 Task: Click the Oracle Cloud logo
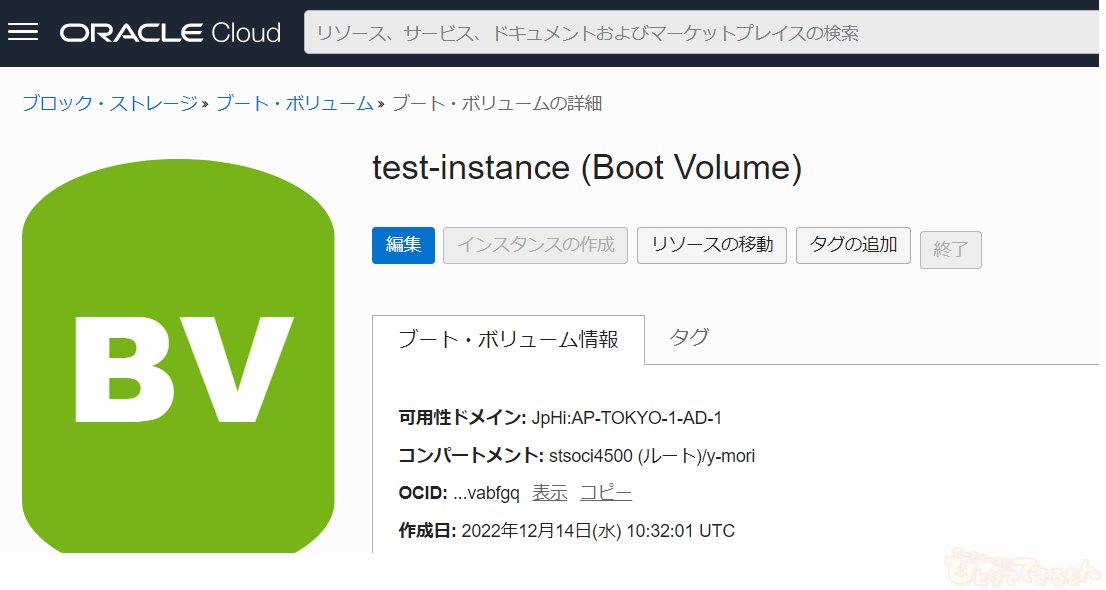pyautogui.click(x=170, y=33)
